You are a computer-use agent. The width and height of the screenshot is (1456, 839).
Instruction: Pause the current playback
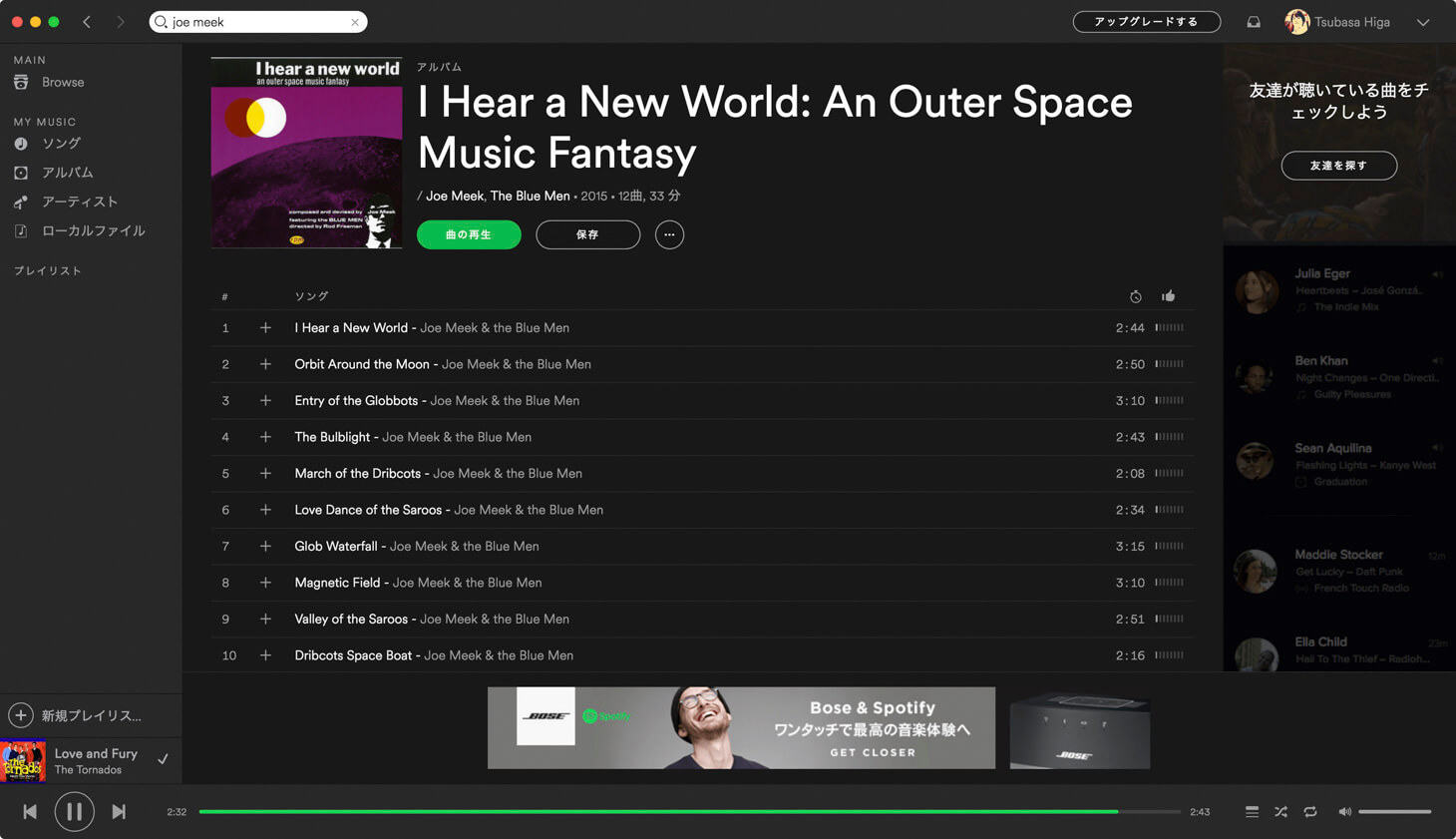74,812
